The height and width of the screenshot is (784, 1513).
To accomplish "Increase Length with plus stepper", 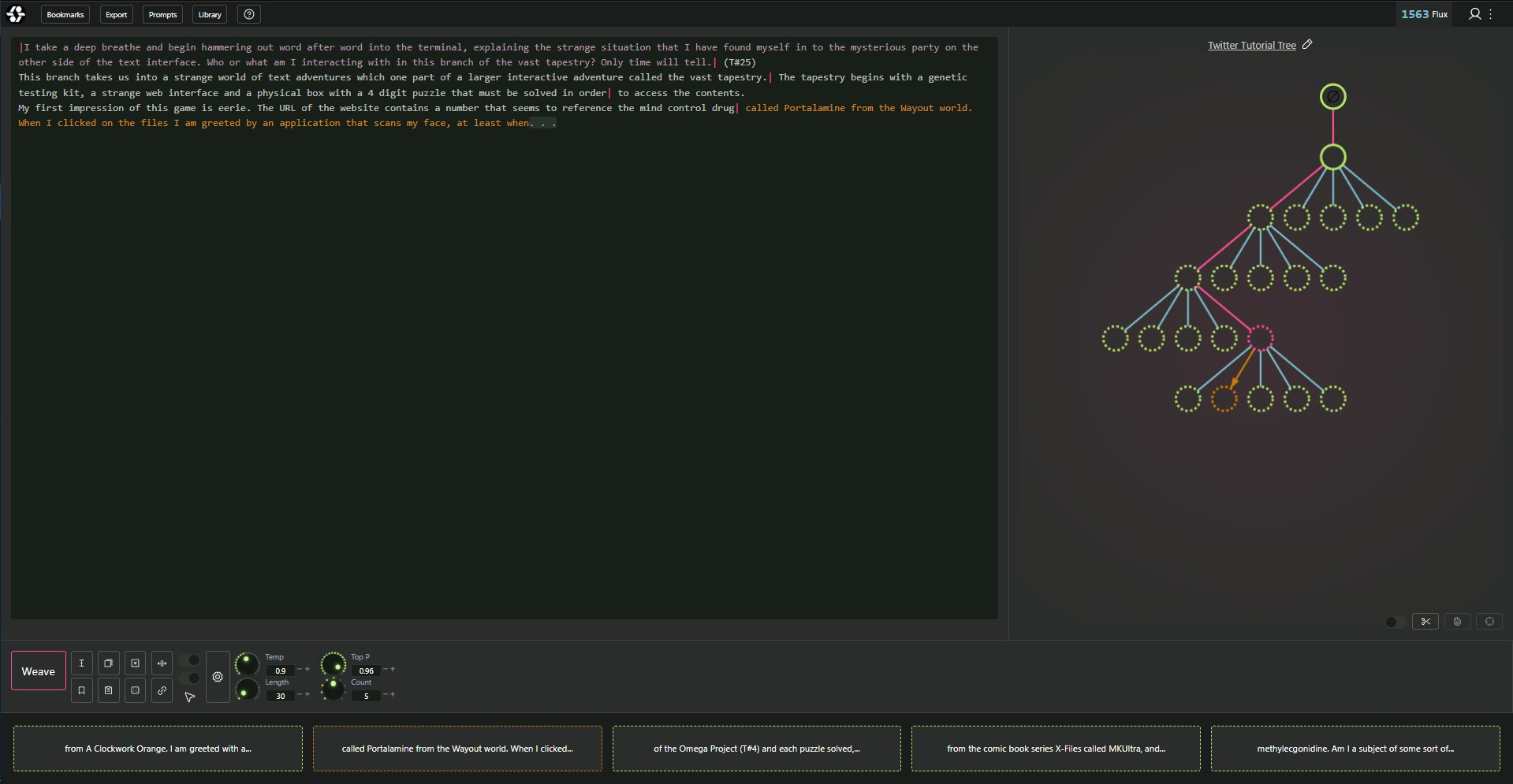I will pyautogui.click(x=307, y=695).
